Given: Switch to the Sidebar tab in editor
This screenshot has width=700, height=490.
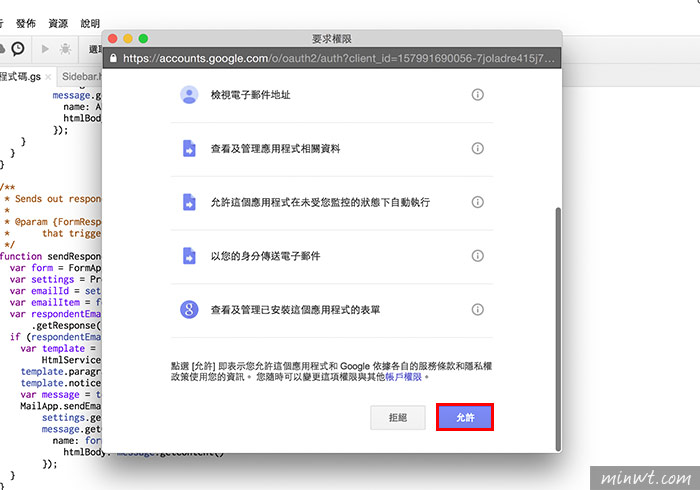Looking at the screenshot, I should point(81,77).
